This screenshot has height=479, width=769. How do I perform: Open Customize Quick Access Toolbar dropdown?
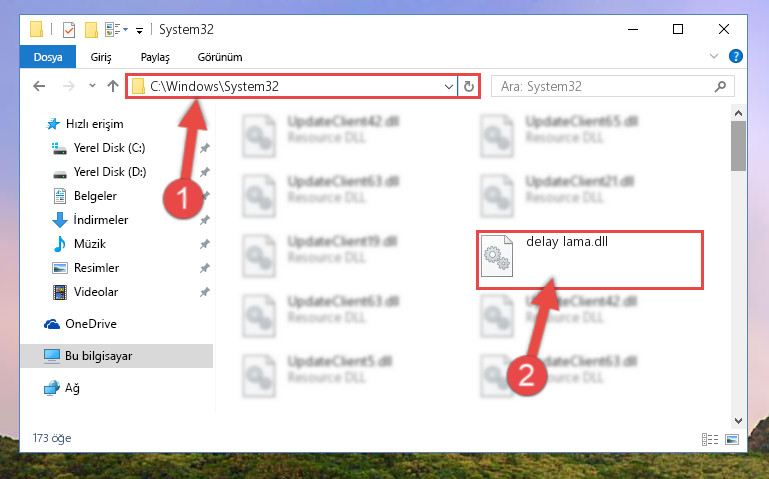pyautogui.click(x=139, y=31)
